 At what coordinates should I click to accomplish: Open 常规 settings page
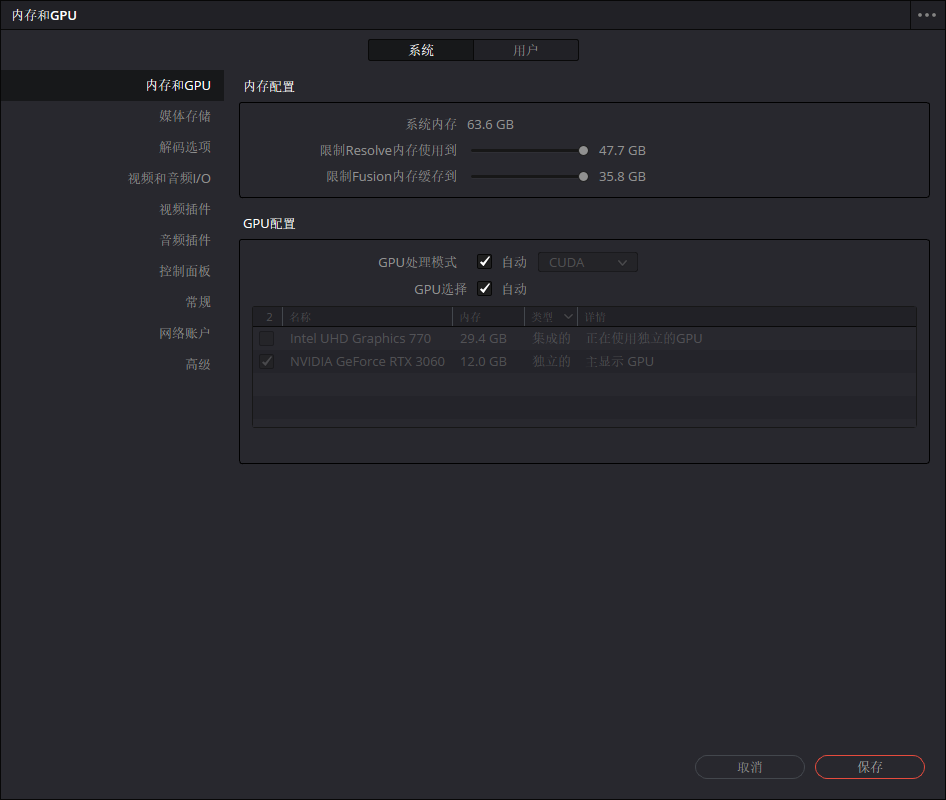pos(198,302)
